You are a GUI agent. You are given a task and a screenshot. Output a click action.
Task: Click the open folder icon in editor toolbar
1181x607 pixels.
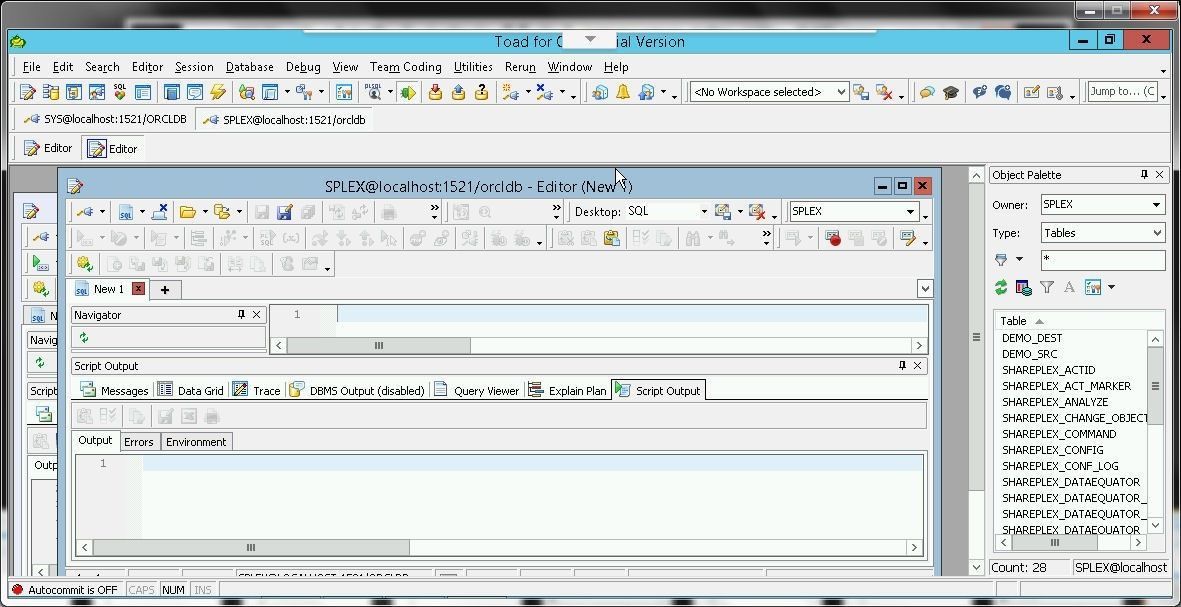click(x=188, y=212)
